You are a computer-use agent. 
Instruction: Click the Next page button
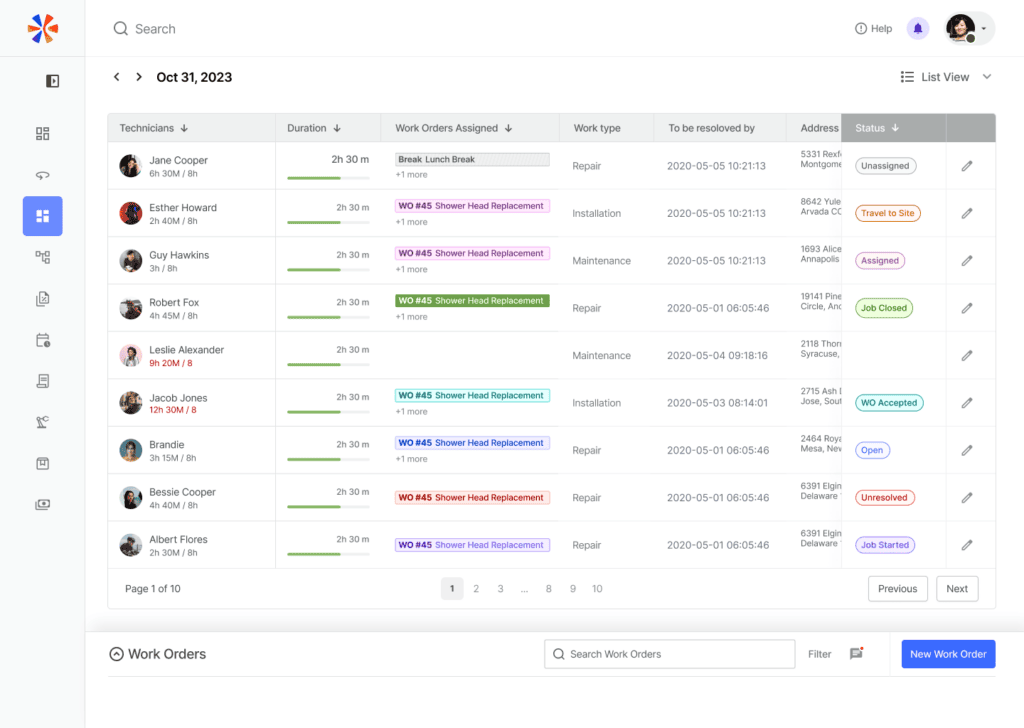(957, 589)
